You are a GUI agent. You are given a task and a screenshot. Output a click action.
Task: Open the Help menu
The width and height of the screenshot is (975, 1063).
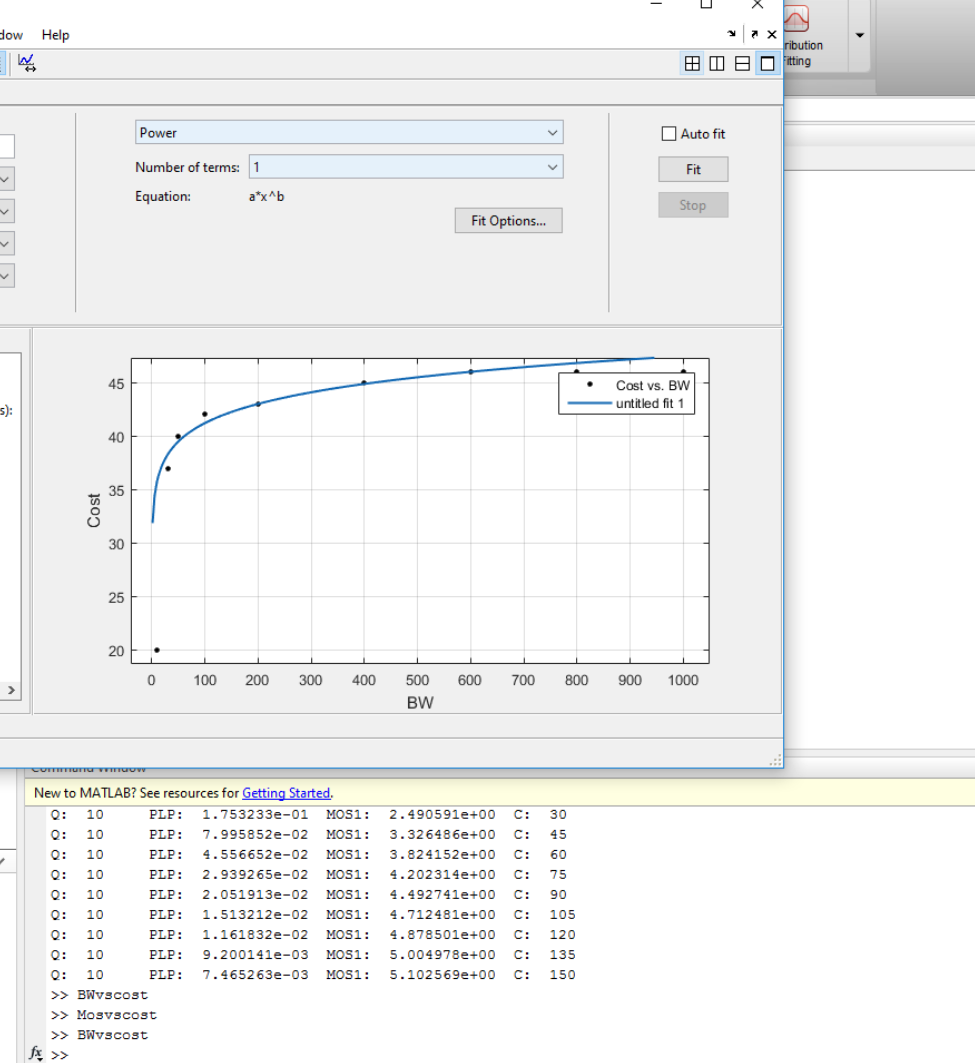point(55,35)
